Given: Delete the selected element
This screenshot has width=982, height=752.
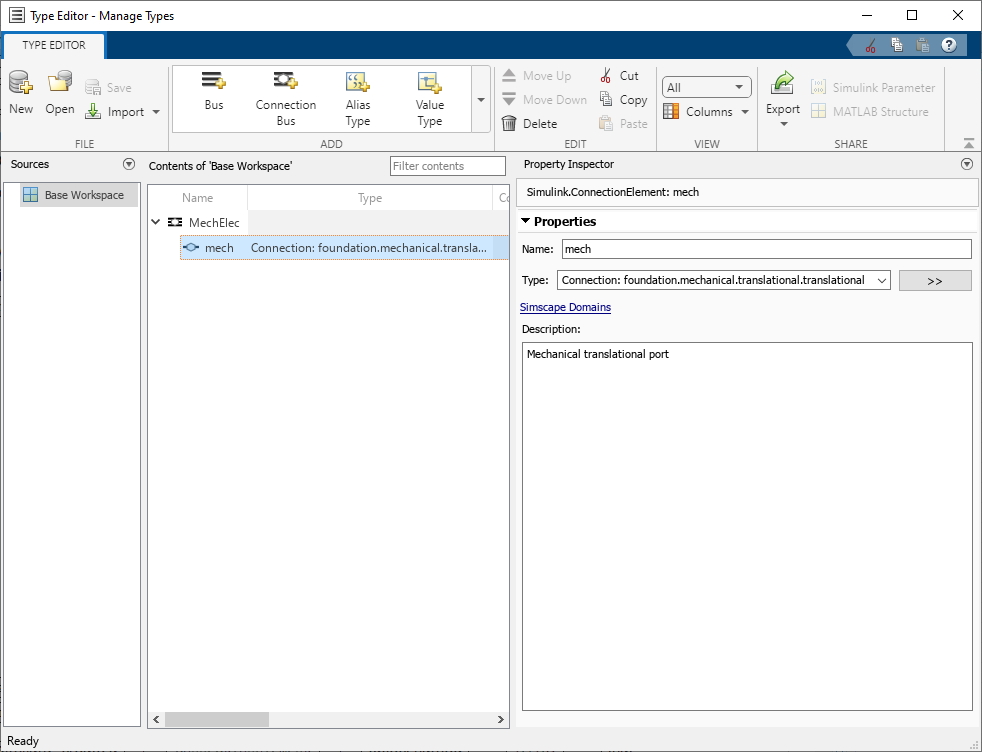Looking at the screenshot, I should [529, 123].
